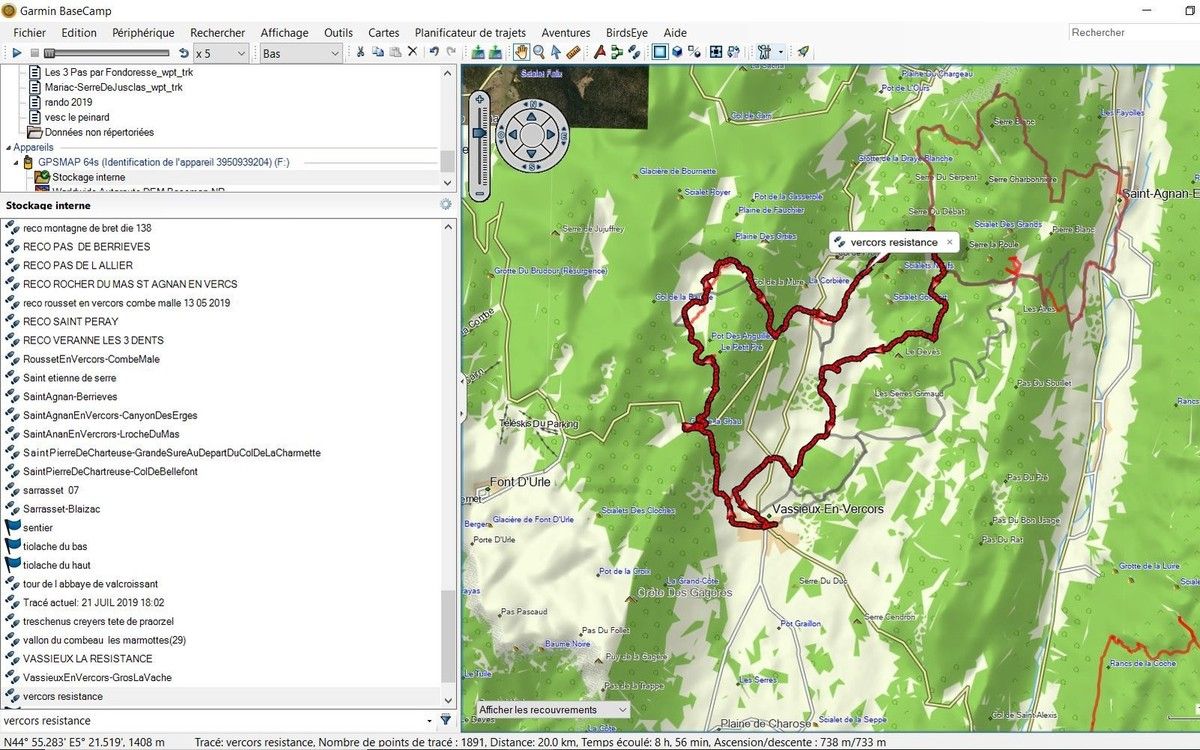Open the Afficher les recouvrements dropdown
Viewport: 1200px width, 750px height.
point(554,710)
